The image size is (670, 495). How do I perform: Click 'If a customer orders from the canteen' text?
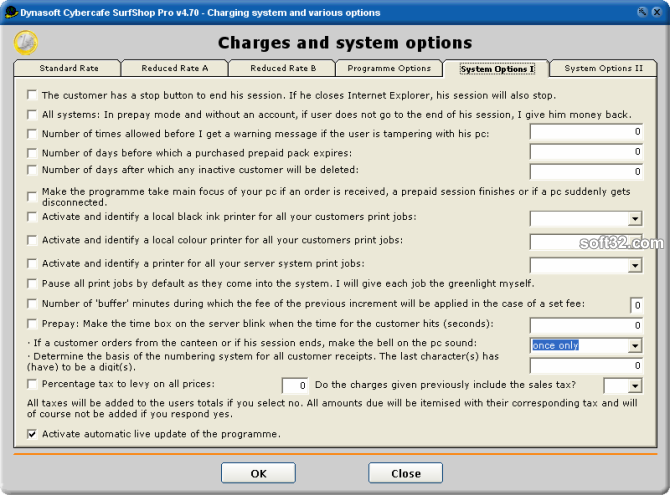click(x=252, y=343)
